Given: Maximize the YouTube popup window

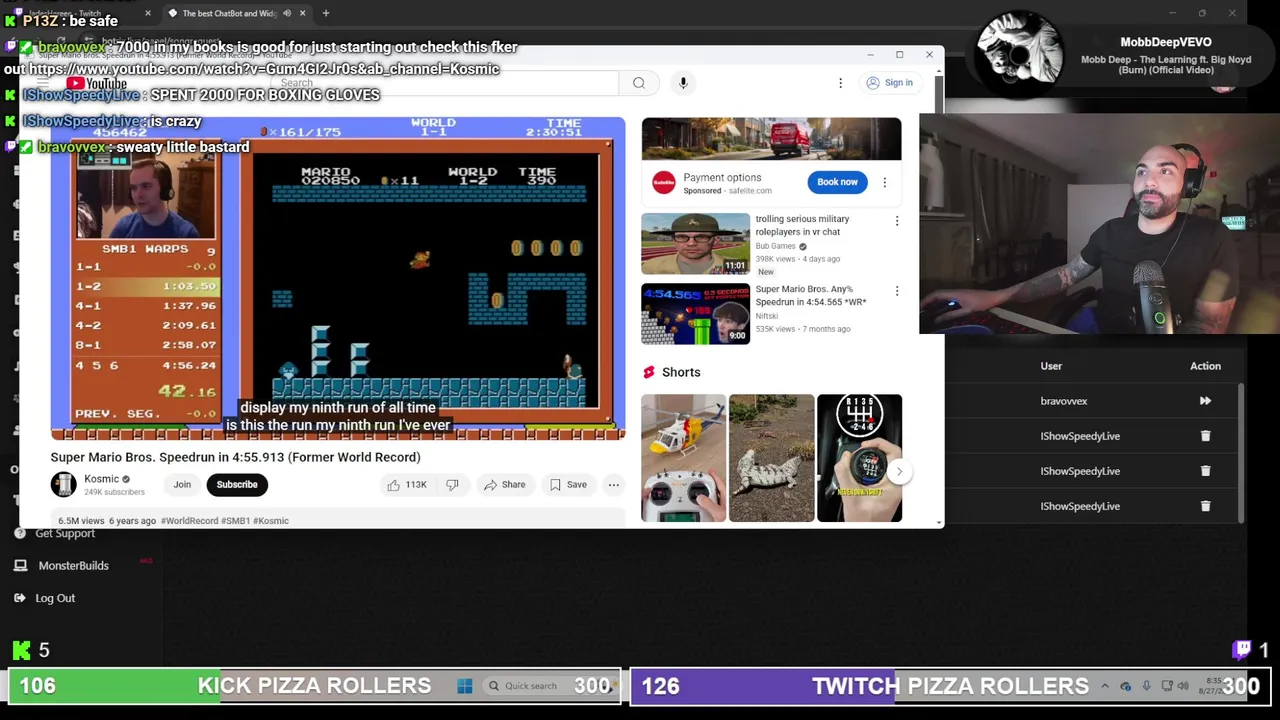Looking at the screenshot, I should (899, 55).
